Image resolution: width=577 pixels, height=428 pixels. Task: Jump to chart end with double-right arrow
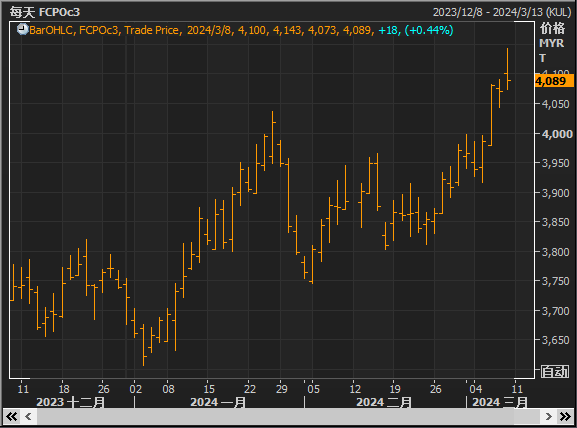tap(565, 417)
